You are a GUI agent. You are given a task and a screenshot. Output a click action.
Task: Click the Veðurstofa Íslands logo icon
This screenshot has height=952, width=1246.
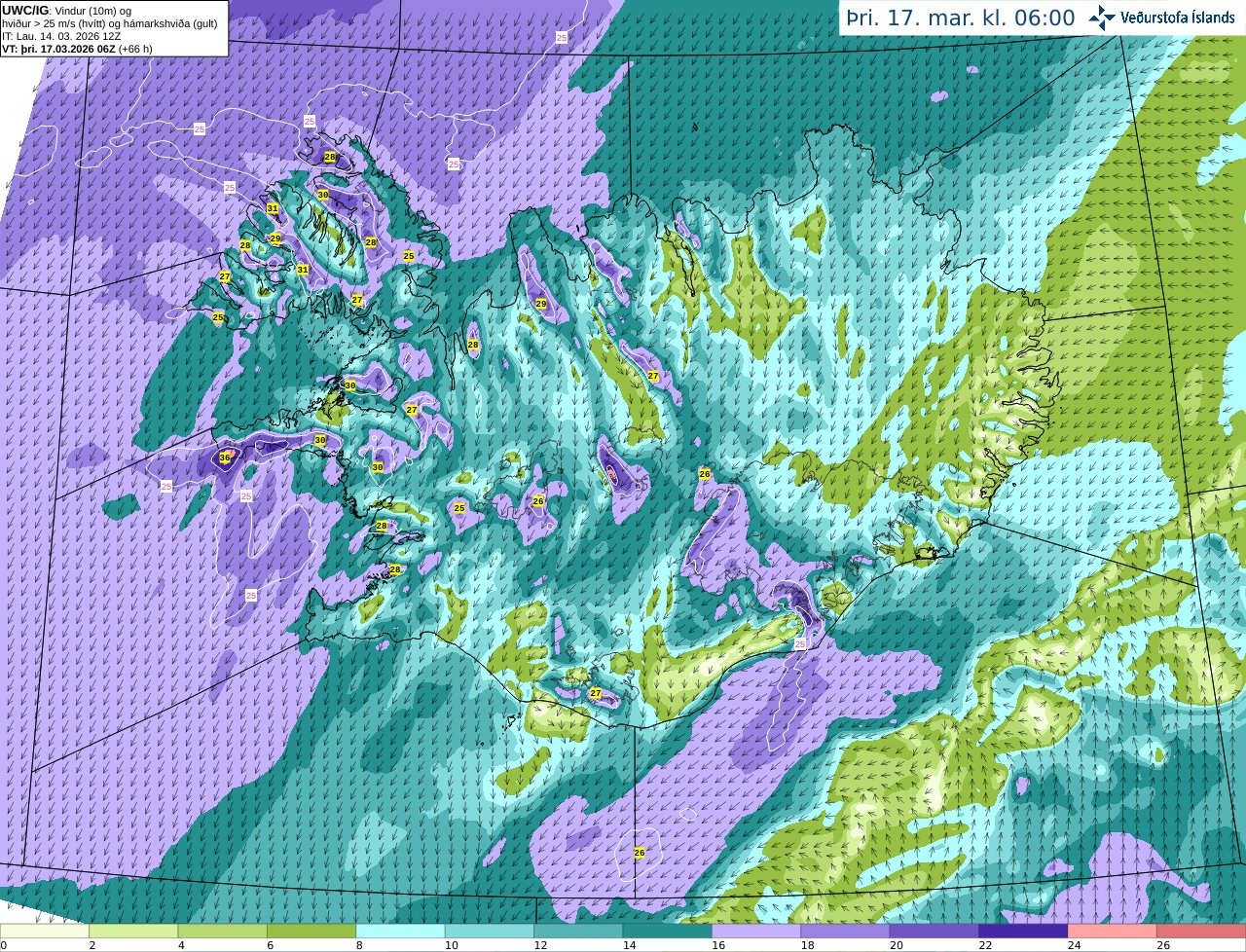pyautogui.click(x=1102, y=18)
